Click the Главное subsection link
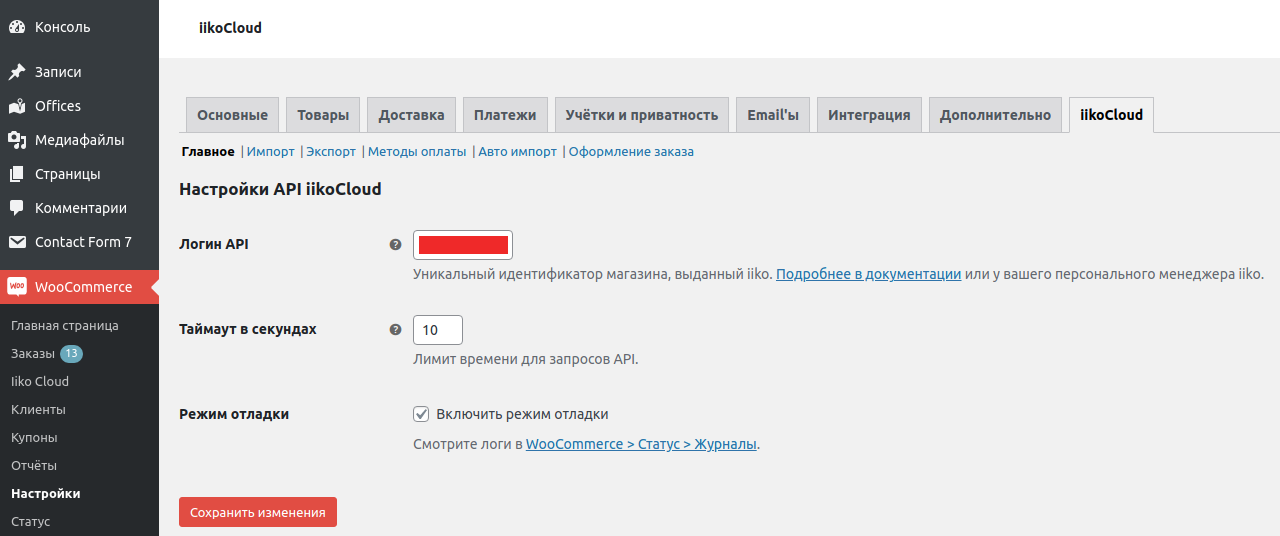This screenshot has height=536, width=1280. click(x=208, y=152)
